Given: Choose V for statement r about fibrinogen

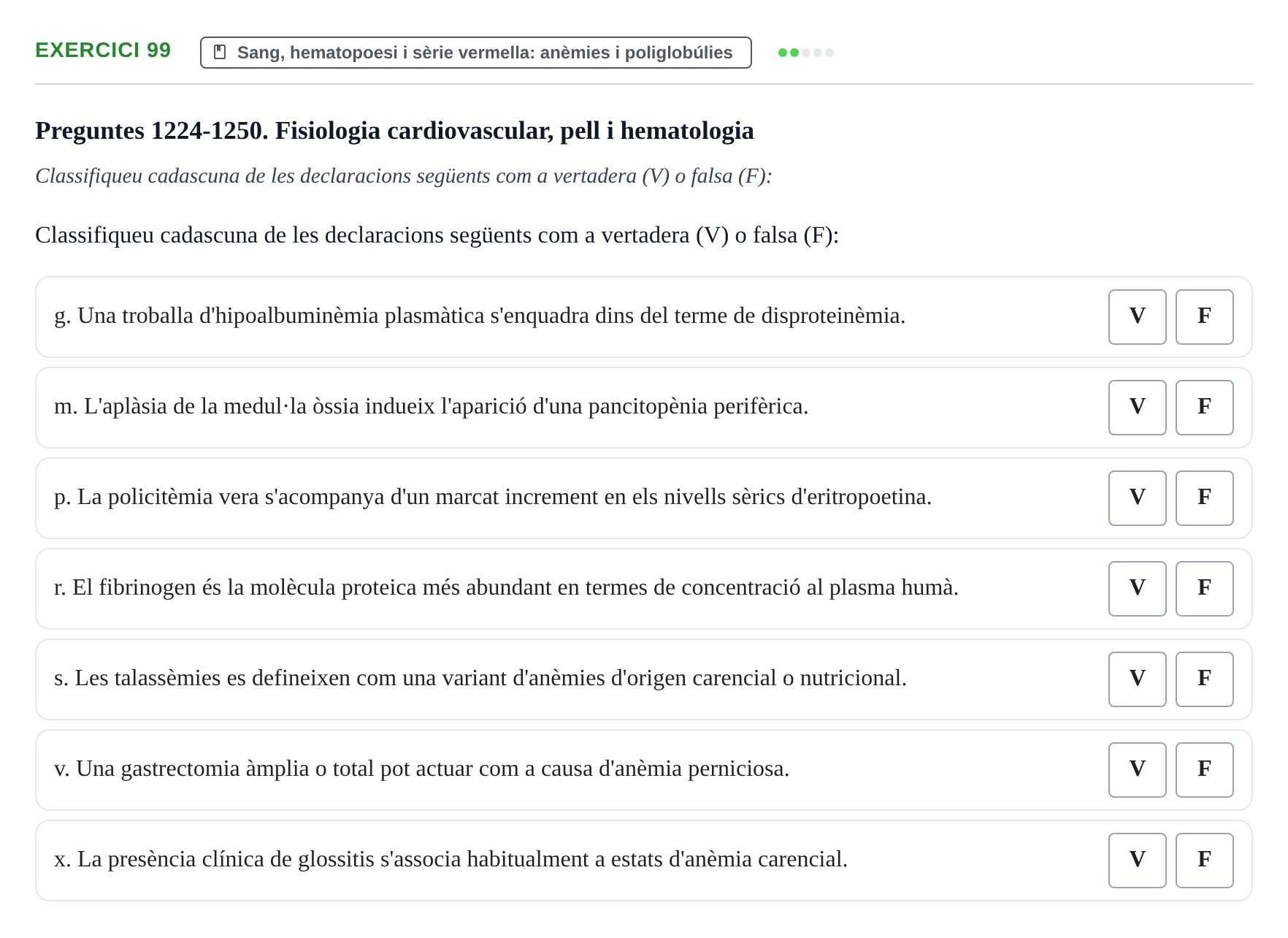Looking at the screenshot, I should pyautogui.click(x=1137, y=588).
